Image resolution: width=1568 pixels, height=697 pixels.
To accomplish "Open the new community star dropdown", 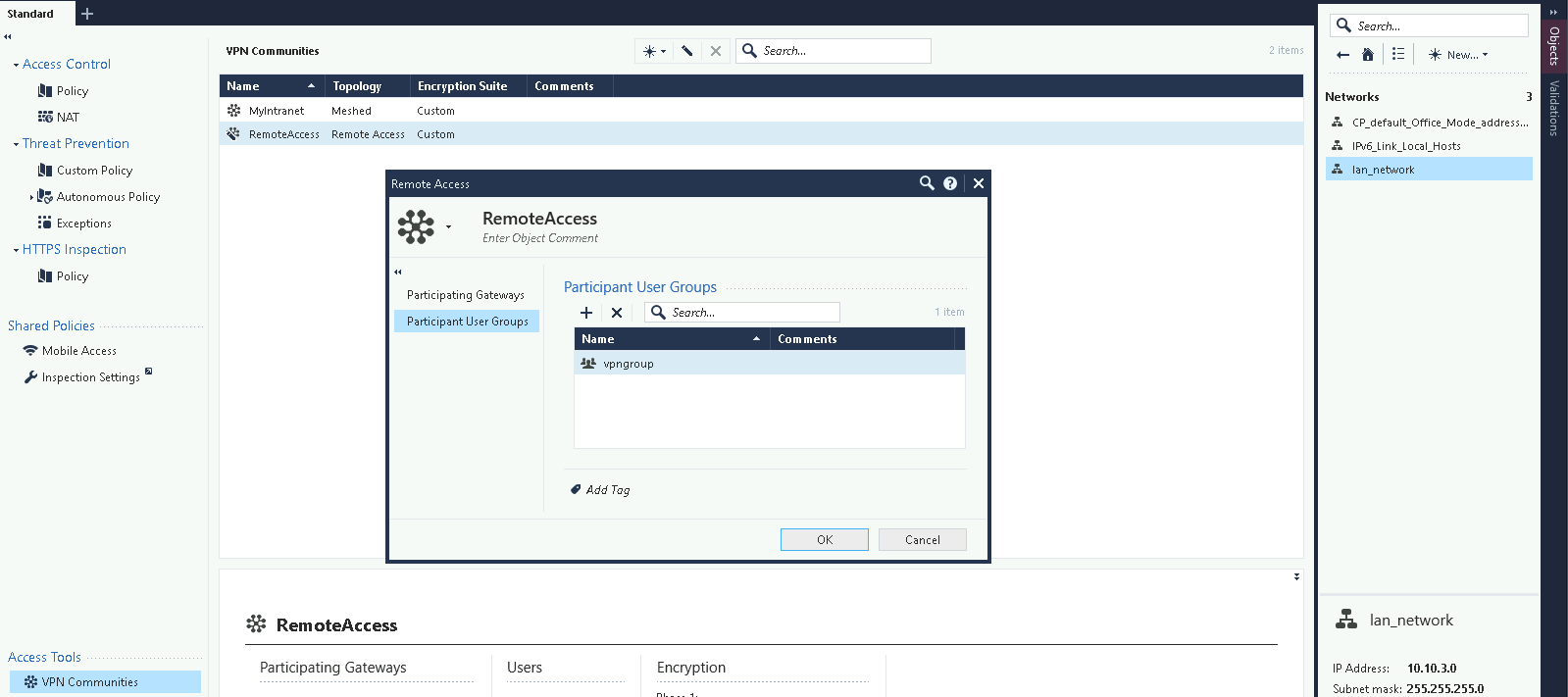I will [653, 51].
